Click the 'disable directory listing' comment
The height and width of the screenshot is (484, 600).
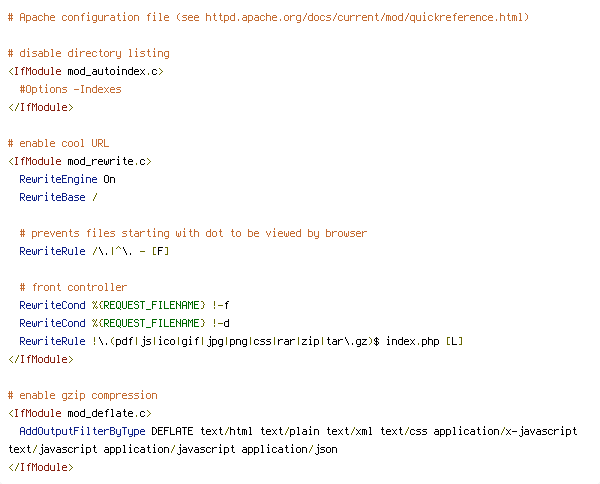pos(89,53)
